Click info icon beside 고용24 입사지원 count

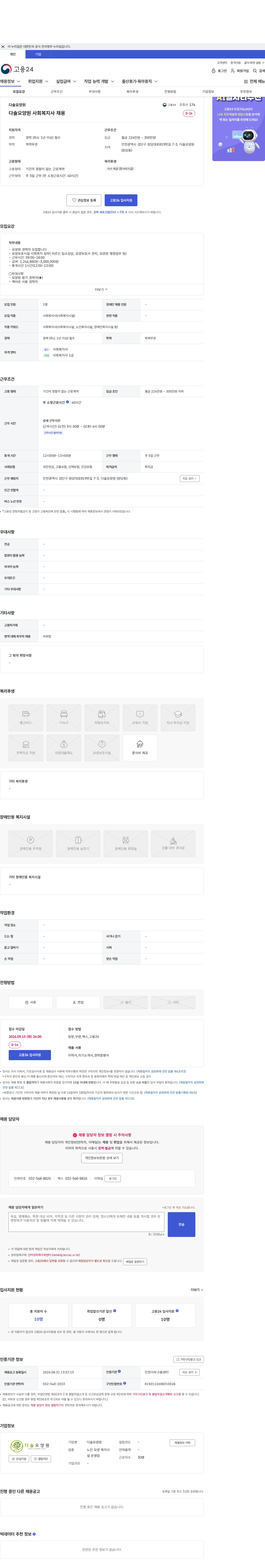(177, 1310)
